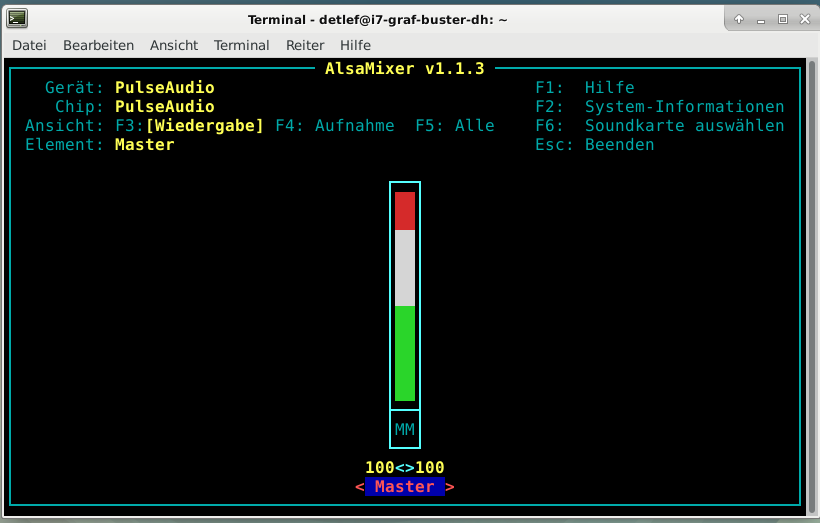Open the Datei menu
Viewport: 820px width, 523px height.
coord(29,46)
